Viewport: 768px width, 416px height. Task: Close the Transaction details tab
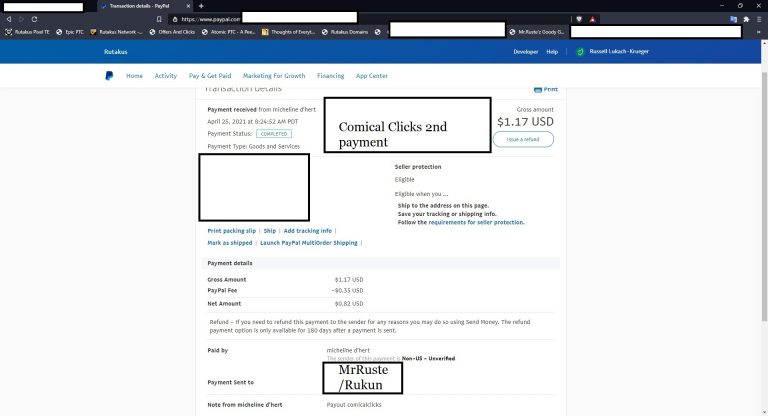[x=189, y=6]
